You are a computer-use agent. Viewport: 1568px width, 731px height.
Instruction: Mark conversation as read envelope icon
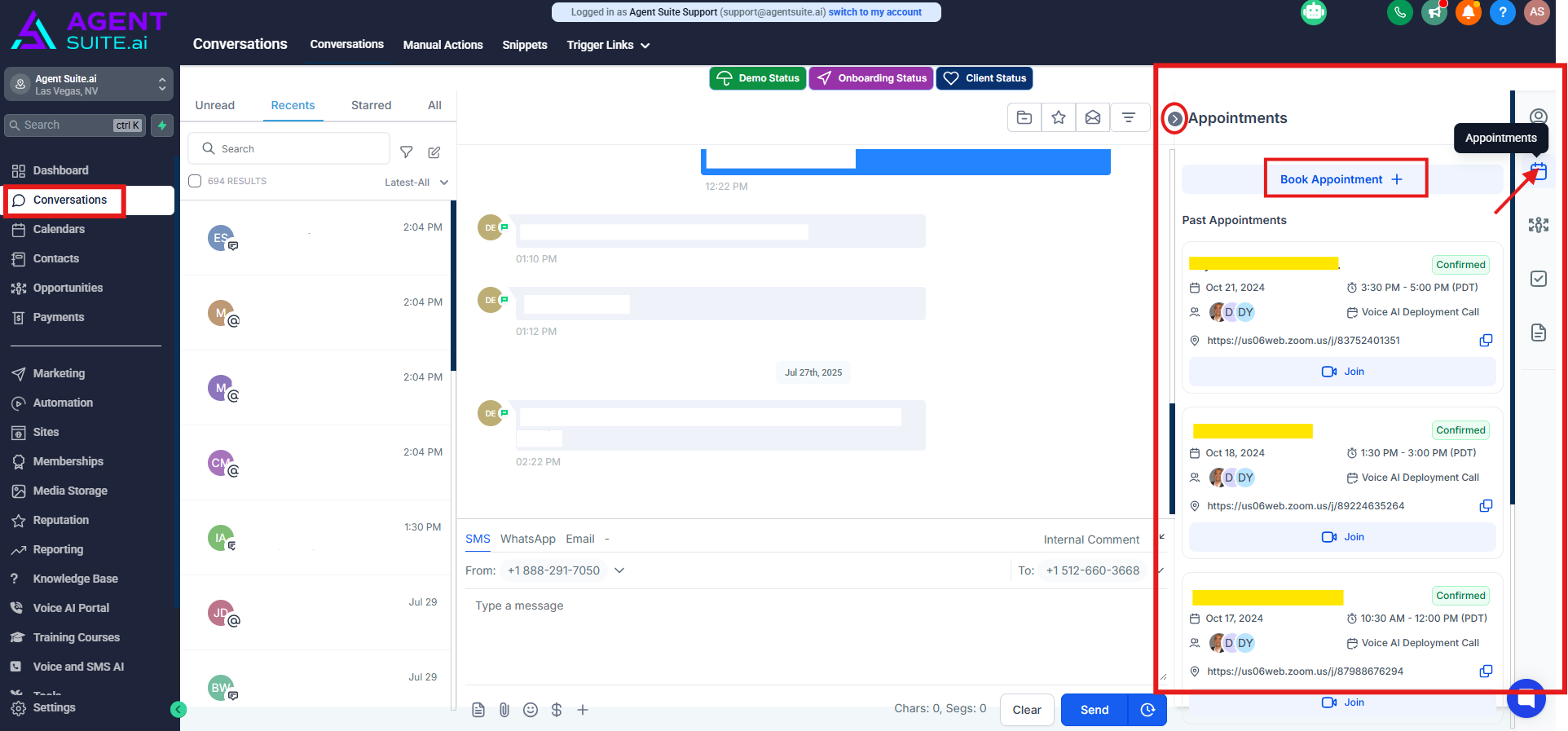(x=1093, y=118)
